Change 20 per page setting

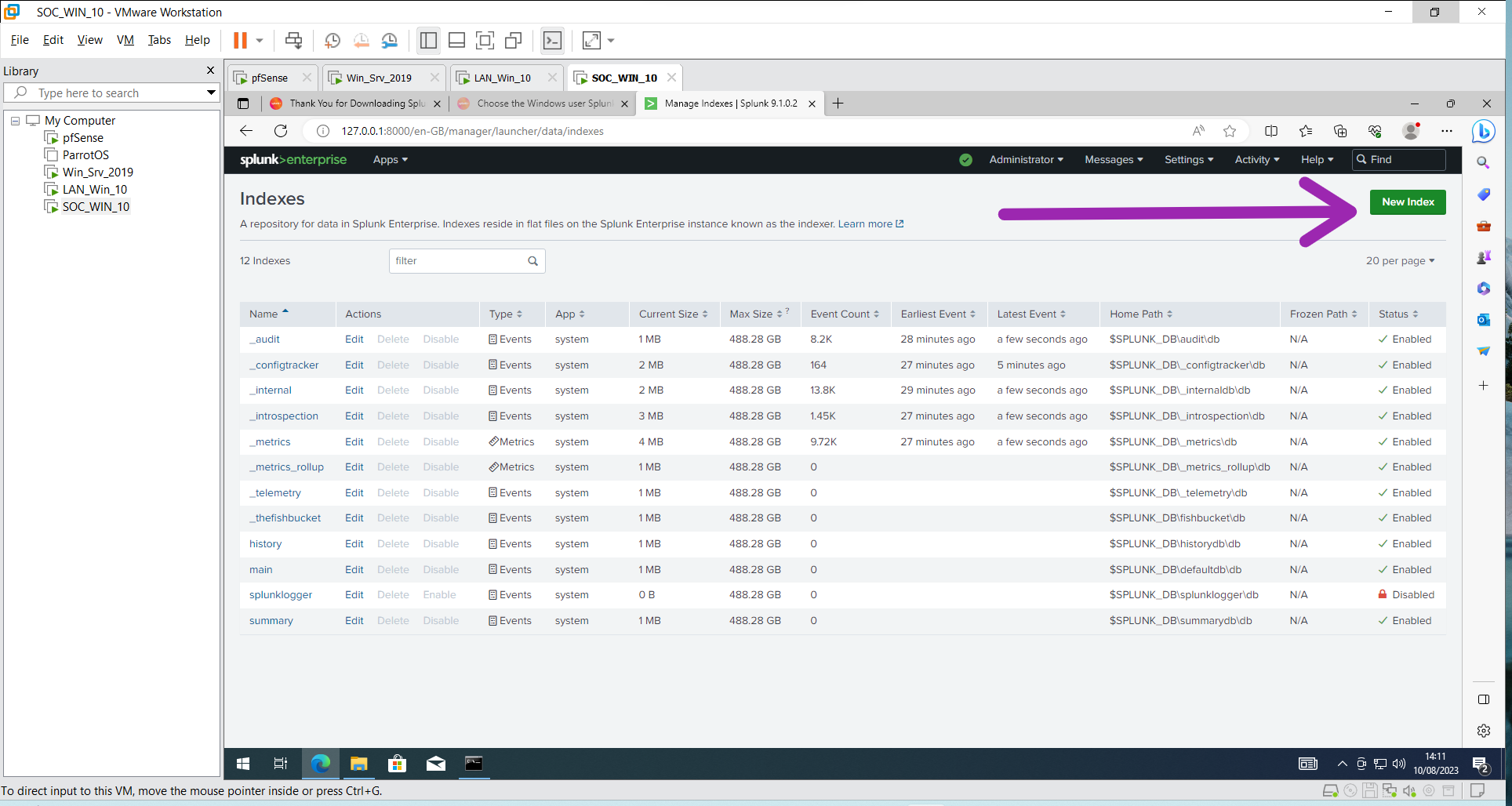[x=1400, y=261]
